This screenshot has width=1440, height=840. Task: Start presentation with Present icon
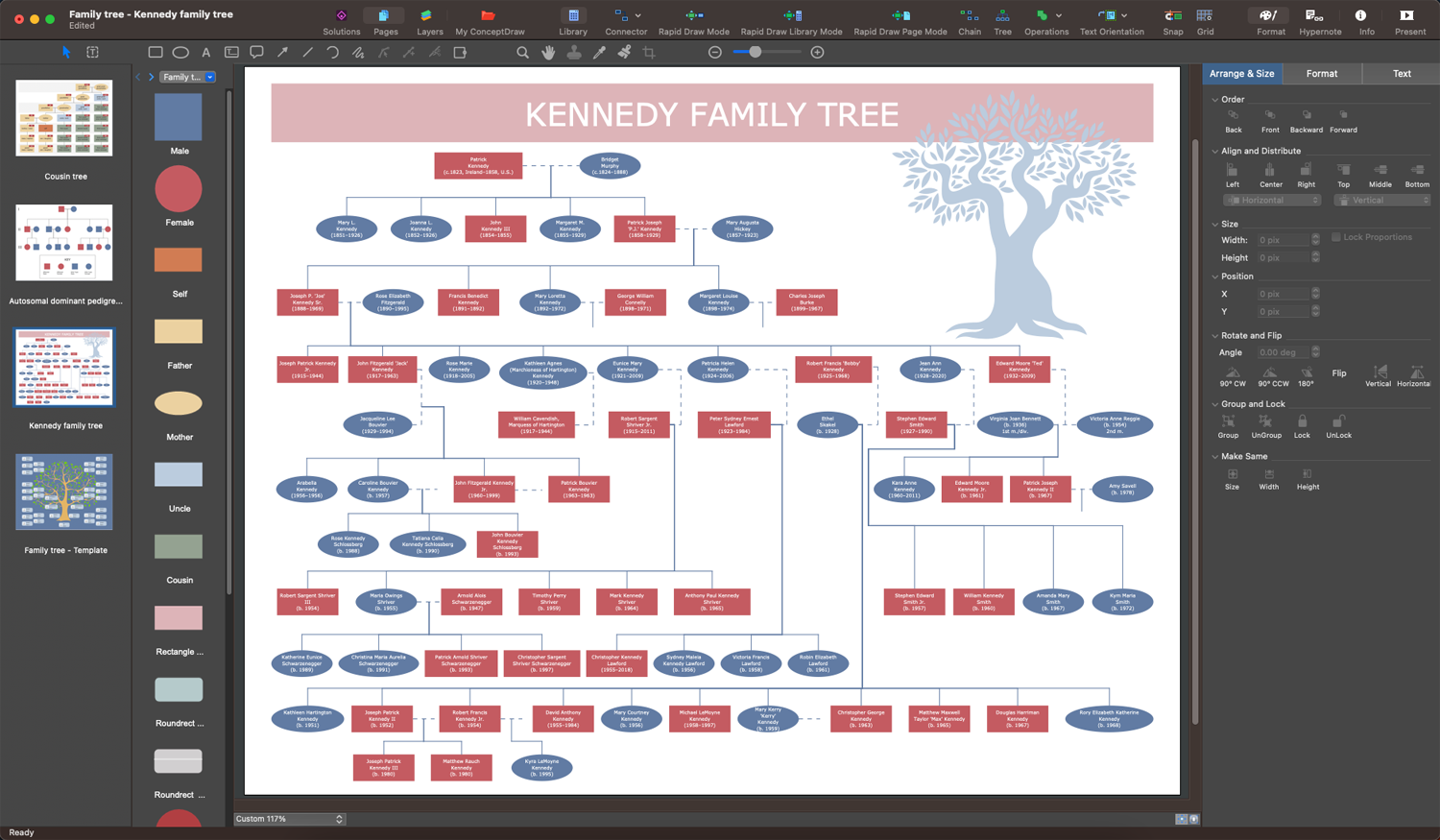[1408, 15]
